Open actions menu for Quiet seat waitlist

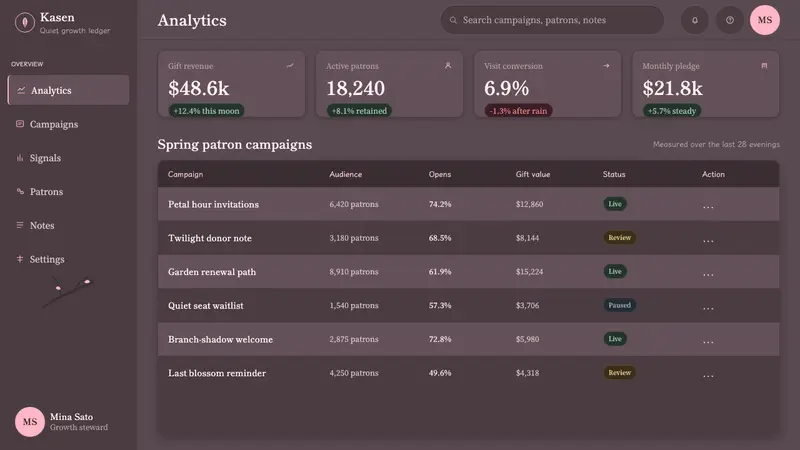pyautogui.click(x=708, y=307)
